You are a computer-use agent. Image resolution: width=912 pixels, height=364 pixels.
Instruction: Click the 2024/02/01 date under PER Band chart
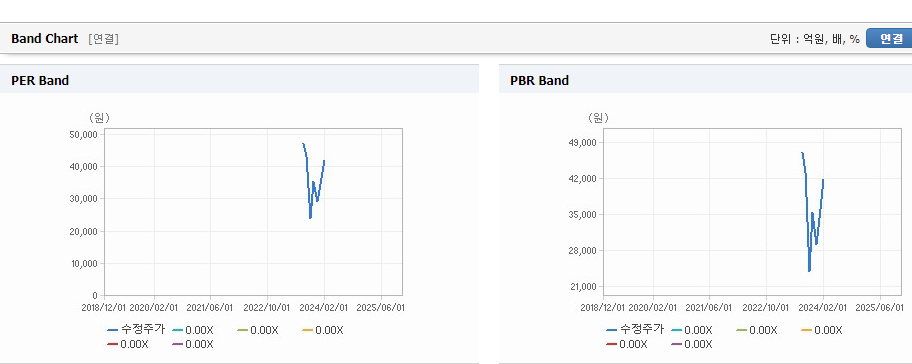pyautogui.click(x=324, y=307)
